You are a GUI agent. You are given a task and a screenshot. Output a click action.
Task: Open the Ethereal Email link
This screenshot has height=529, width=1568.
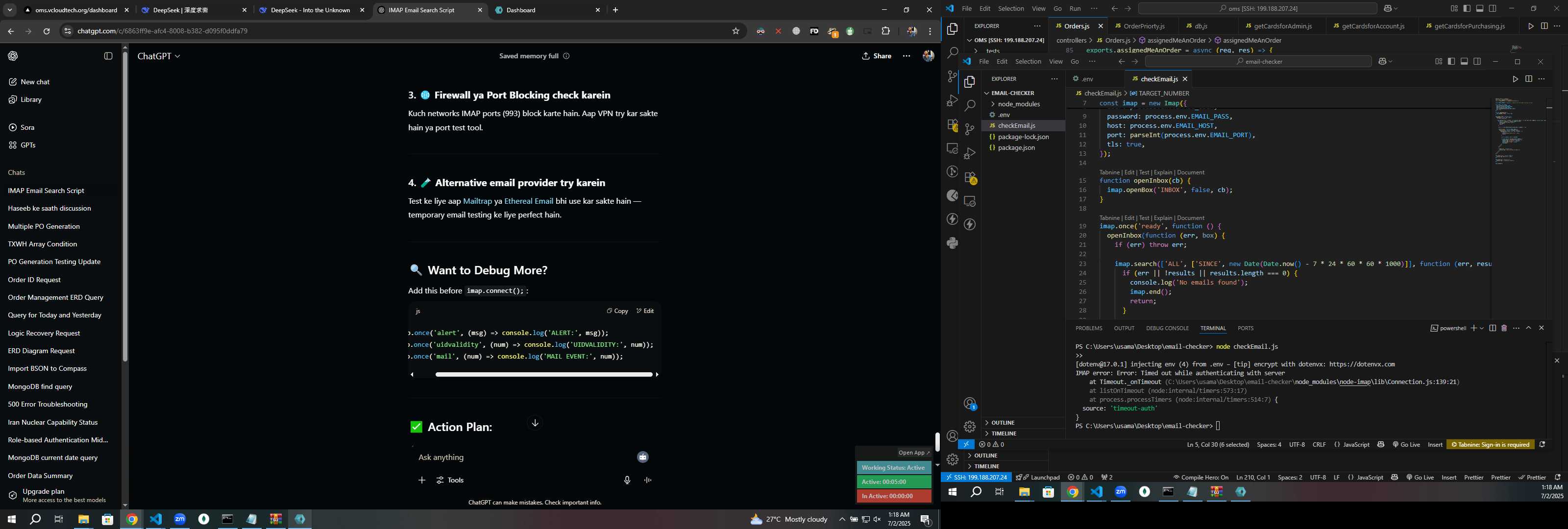coord(528,201)
